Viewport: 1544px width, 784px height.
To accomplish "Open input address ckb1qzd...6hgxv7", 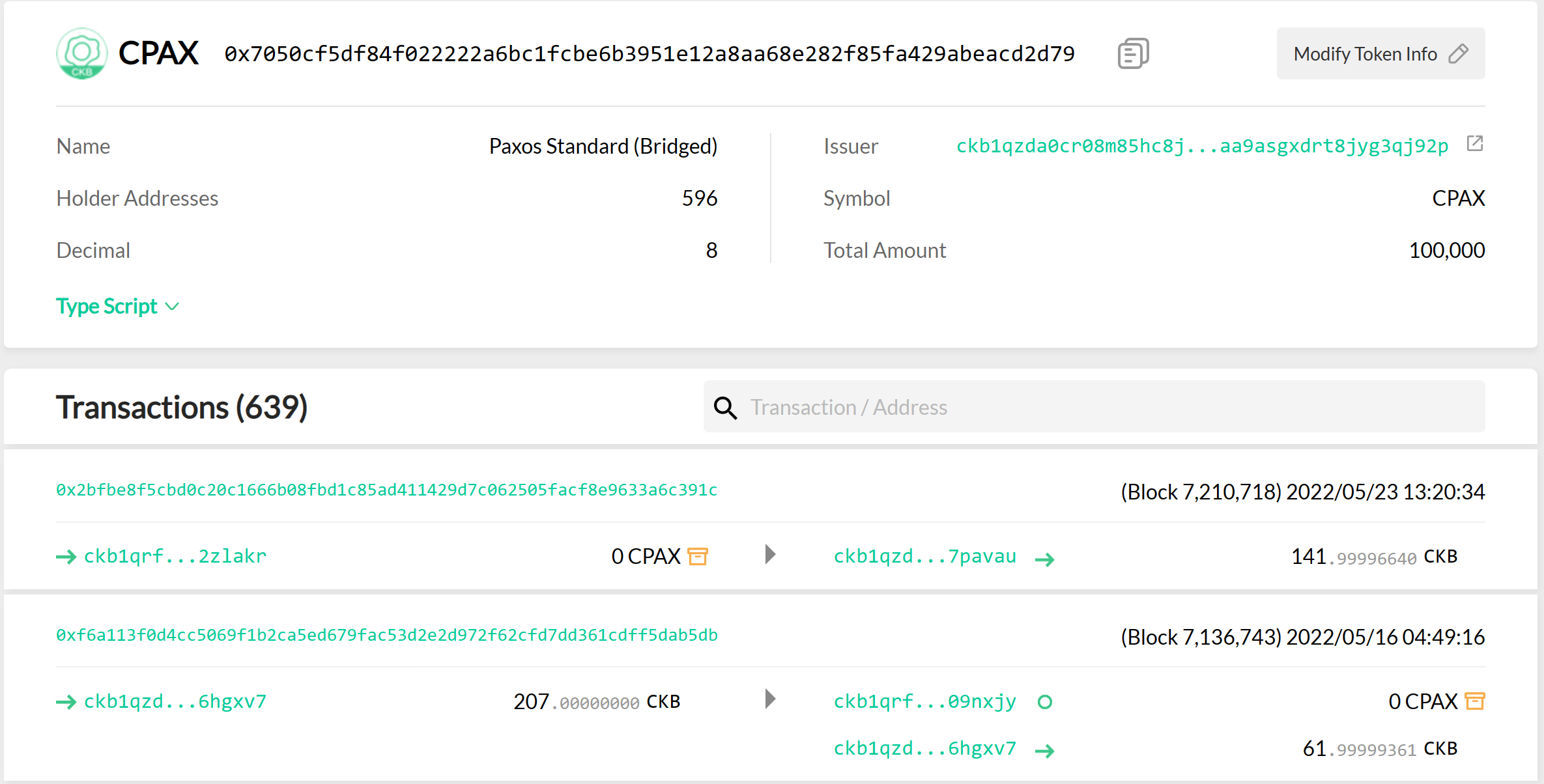I will pyautogui.click(x=175, y=701).
